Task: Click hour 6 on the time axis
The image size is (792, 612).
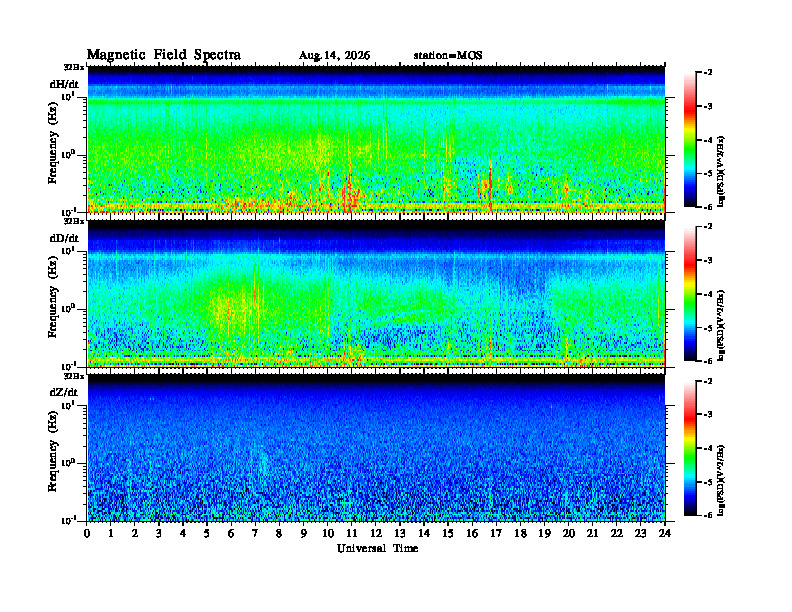Action: [x=231, y=533]
